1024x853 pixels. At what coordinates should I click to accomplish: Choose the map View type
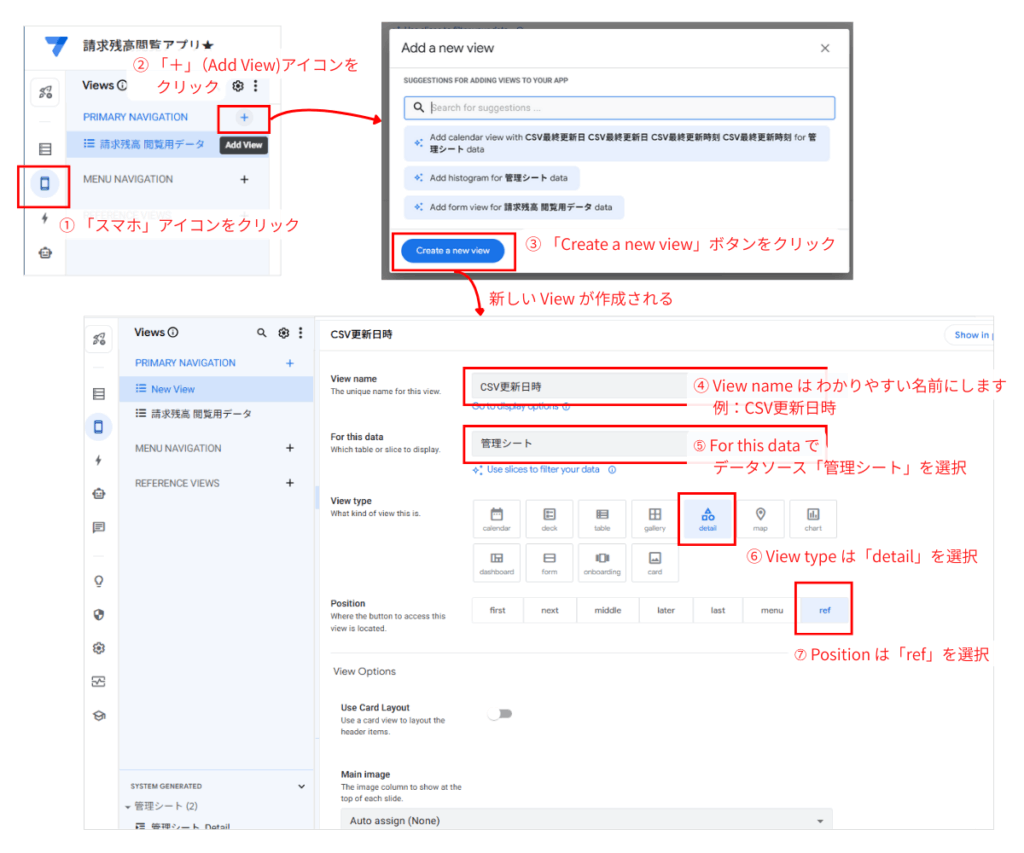pyautogui.click(x=760, y=518)
